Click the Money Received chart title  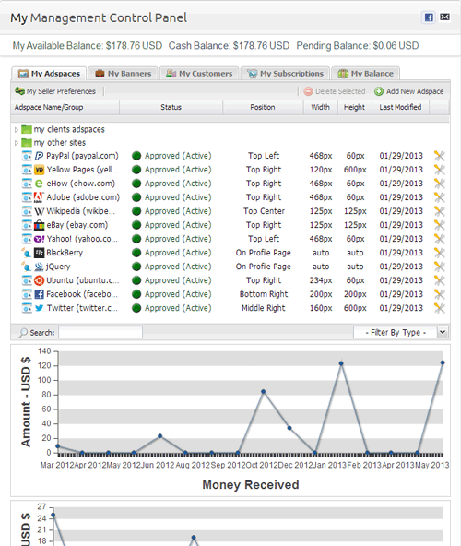(251, 485)
